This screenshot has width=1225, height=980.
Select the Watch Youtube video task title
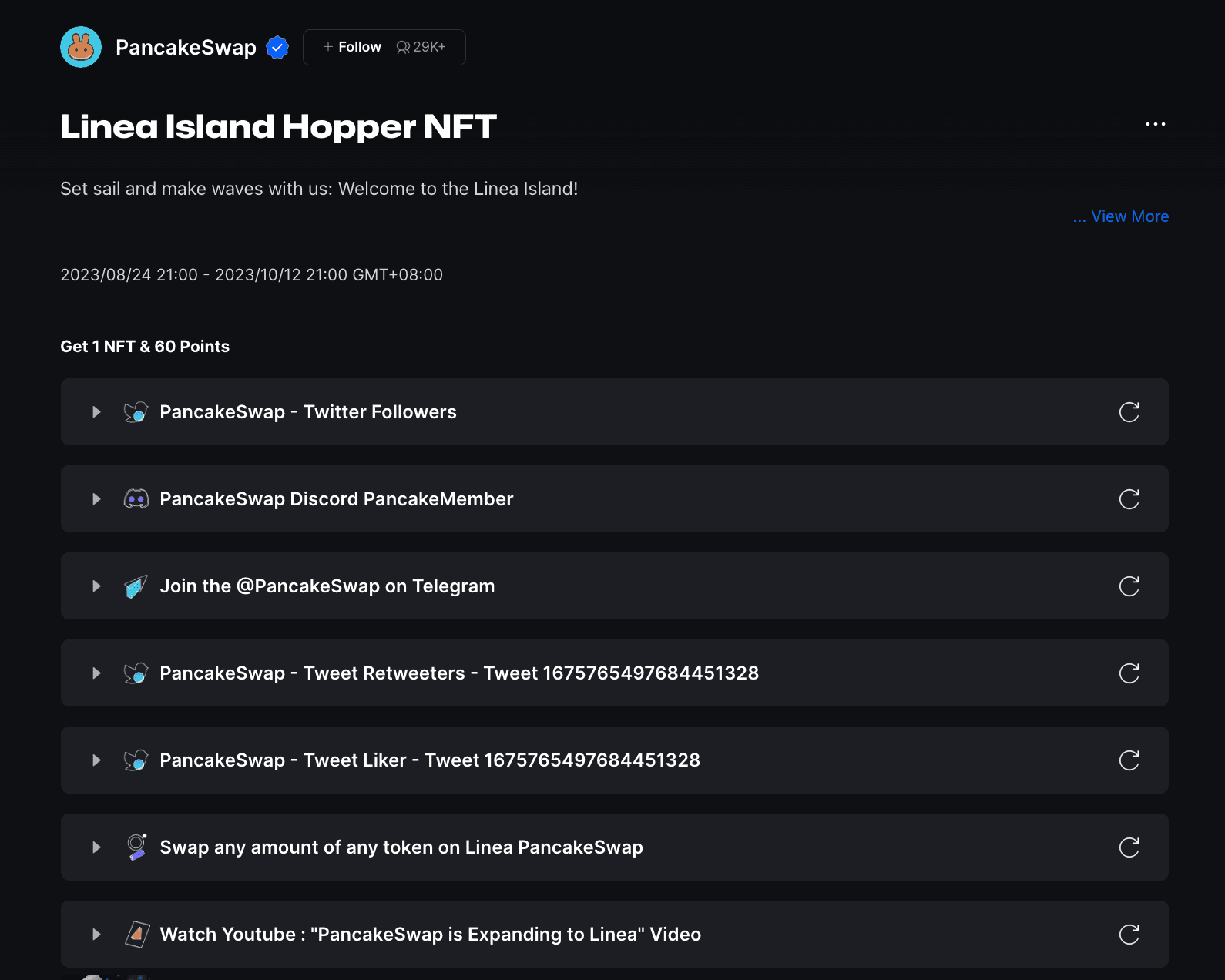(430, 935)
